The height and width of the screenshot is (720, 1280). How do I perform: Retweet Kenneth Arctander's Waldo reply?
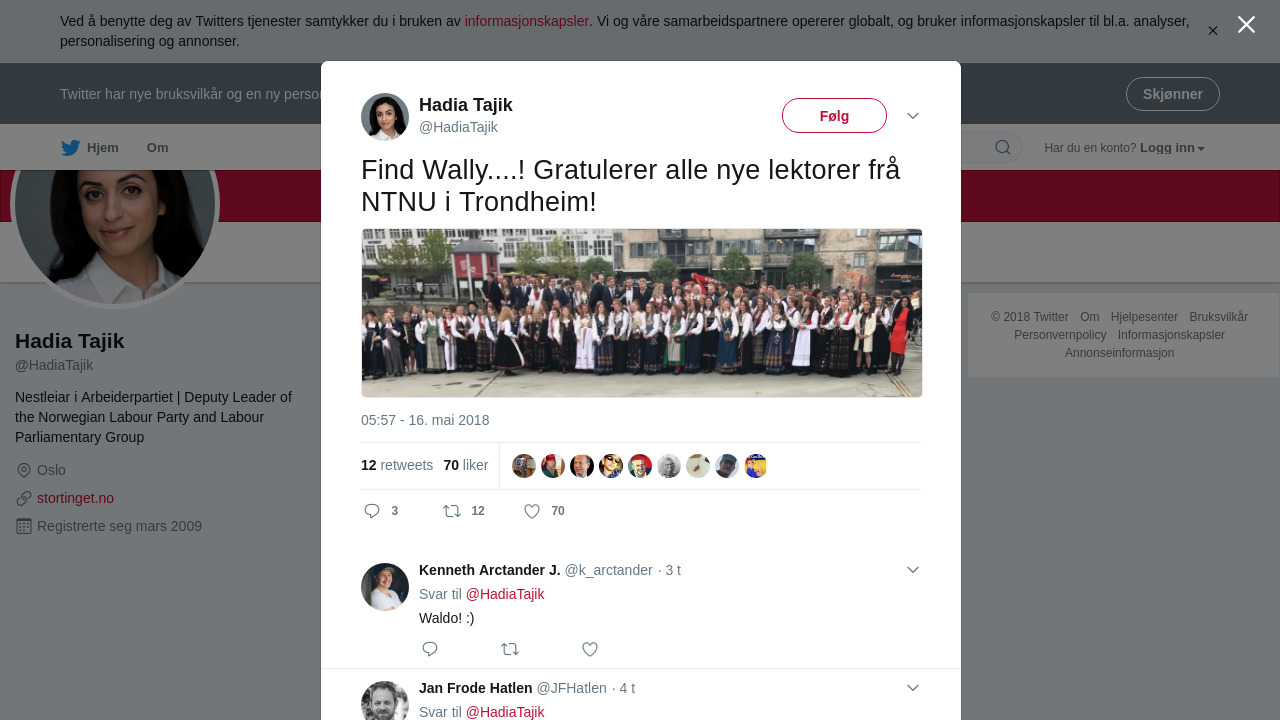pyautogui.click(x=510, y=649)
